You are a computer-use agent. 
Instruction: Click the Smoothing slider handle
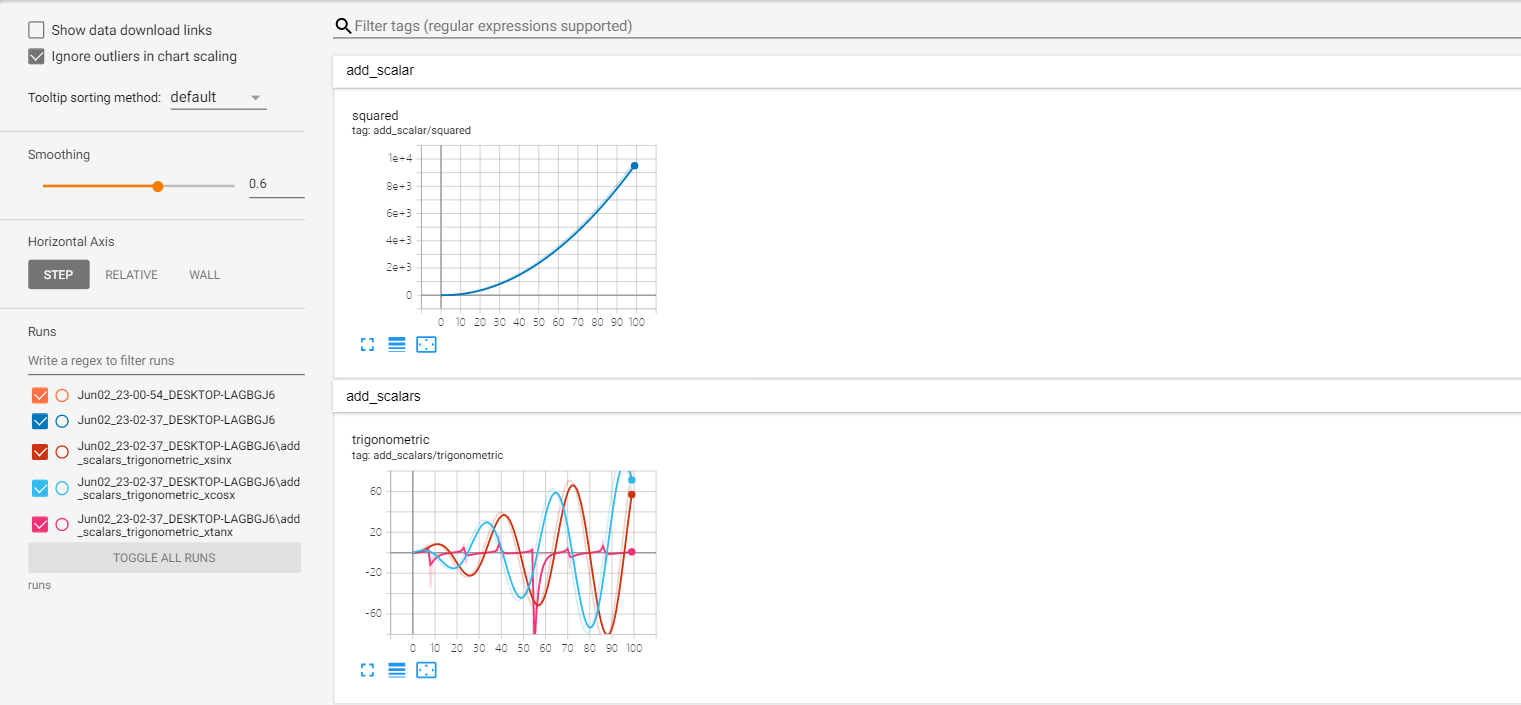pyautogui.click(x=157, y=186)
